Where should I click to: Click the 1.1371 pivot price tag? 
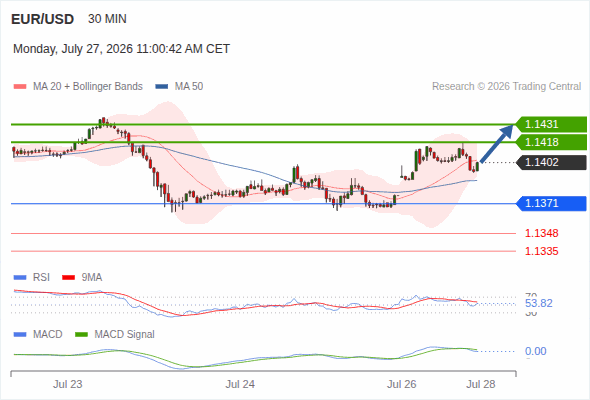coord(551,203)
